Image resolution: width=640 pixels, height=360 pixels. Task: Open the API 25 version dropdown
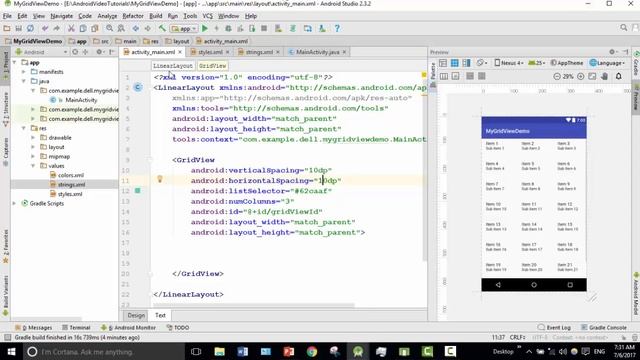[x=537, y=63]
